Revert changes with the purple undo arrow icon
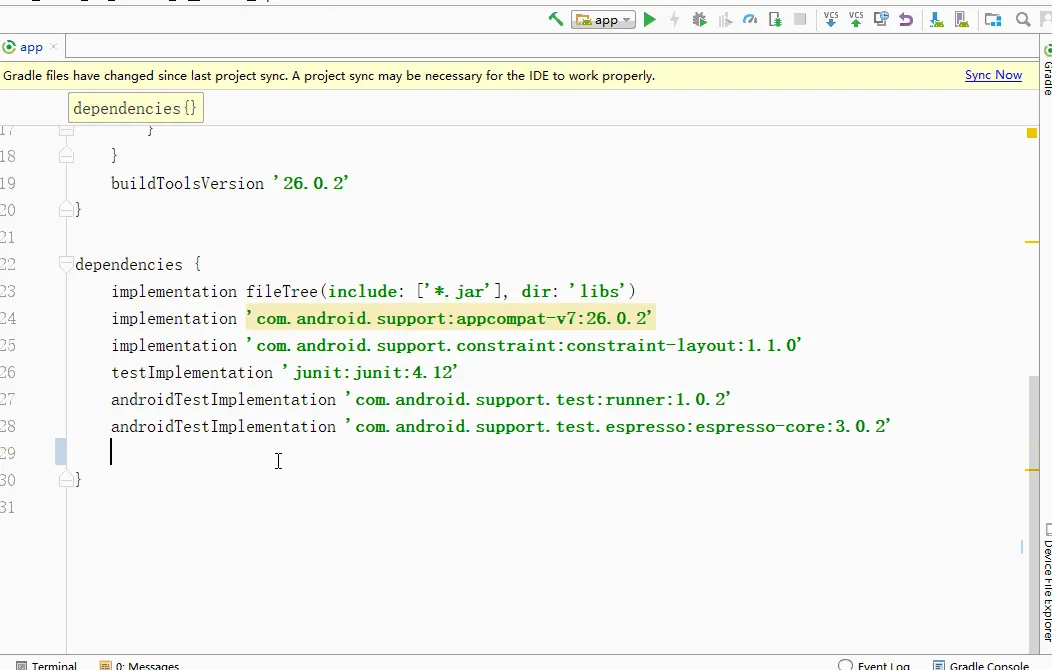 [x=905, y=18]
